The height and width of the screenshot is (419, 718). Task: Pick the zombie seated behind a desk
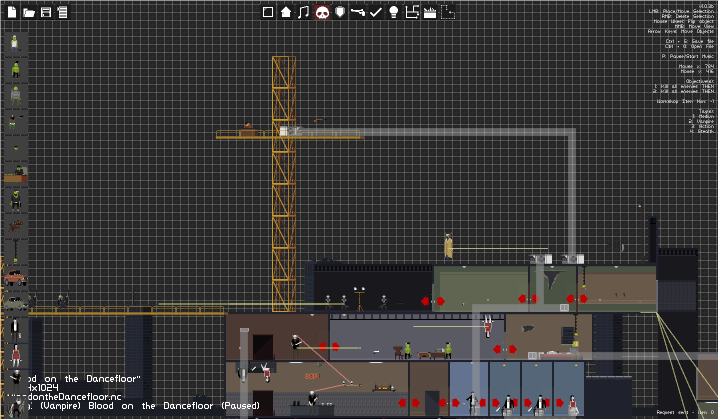tap(16, 174)
